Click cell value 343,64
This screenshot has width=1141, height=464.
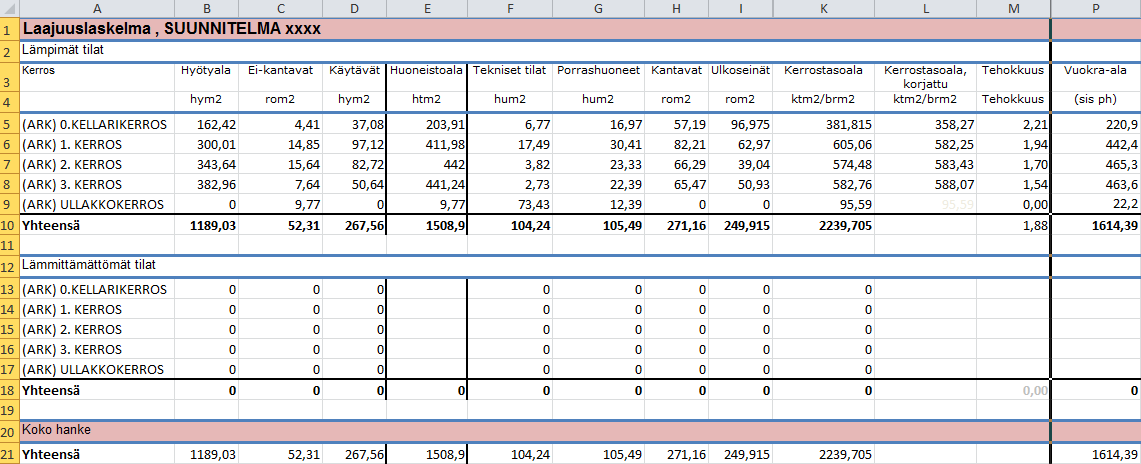[207, 164]
